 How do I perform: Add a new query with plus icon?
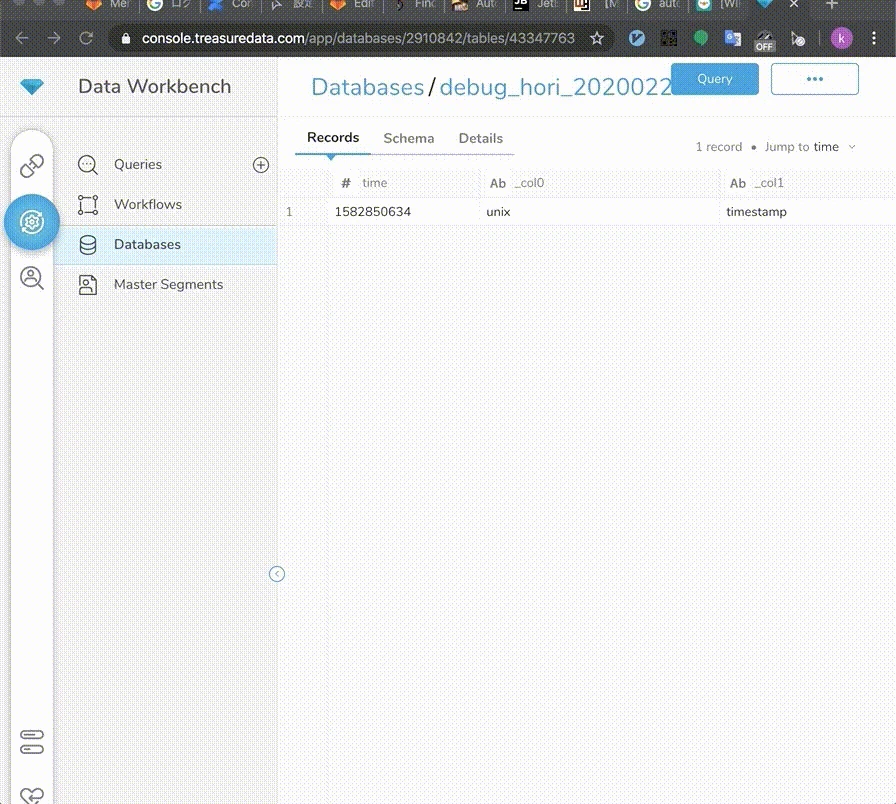click(261, 165)
